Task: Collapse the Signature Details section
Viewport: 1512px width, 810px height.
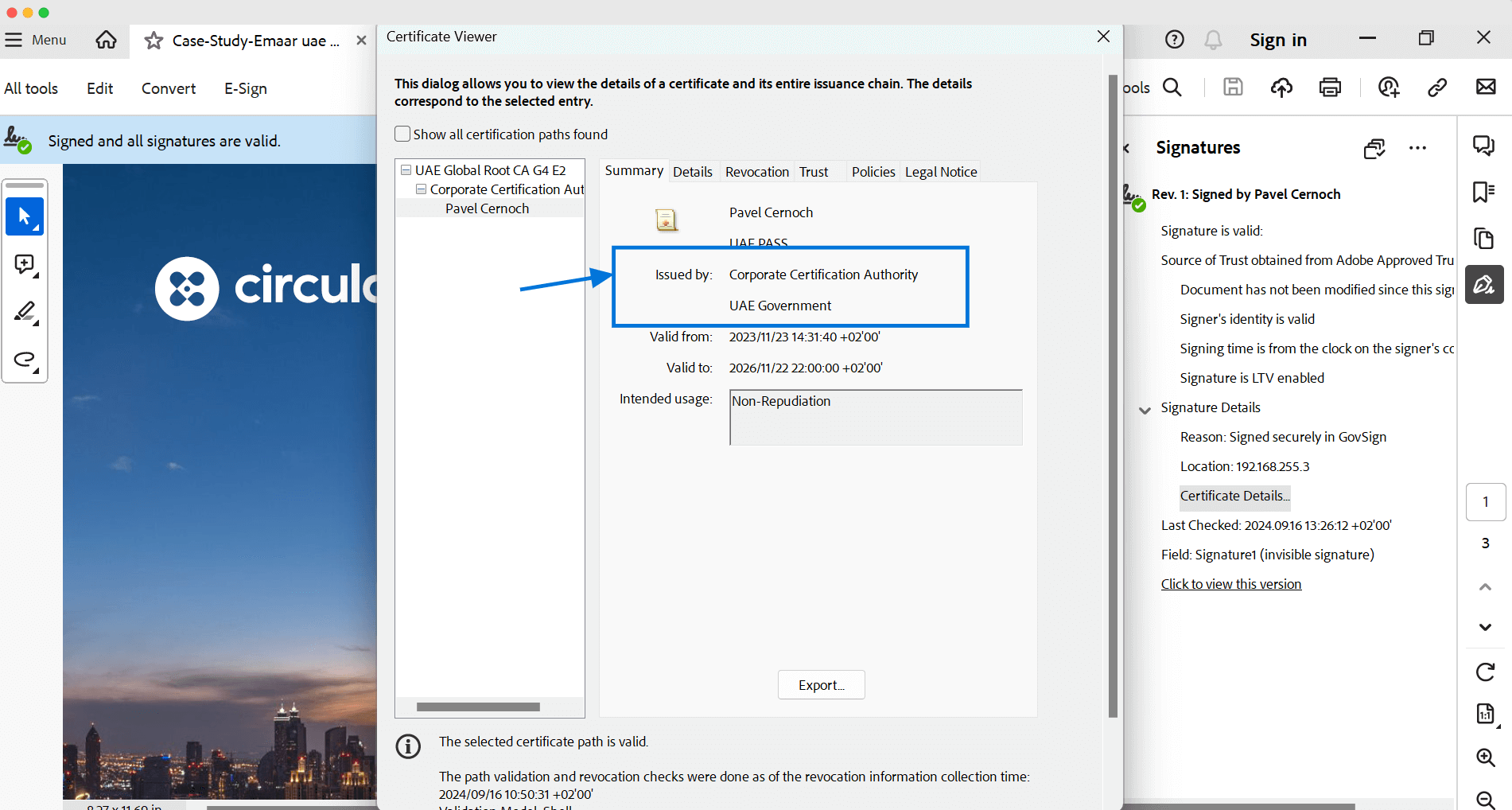Action: pyautogui.click(x=1144, y=410)
